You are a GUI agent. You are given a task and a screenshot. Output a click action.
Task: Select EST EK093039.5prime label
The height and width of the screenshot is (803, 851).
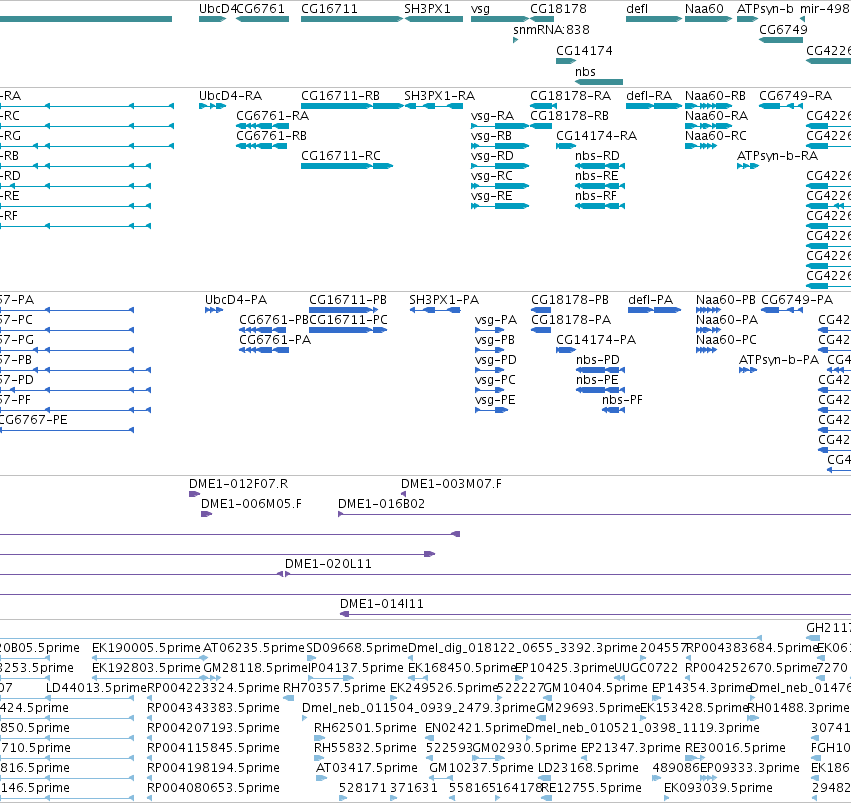(719, 787)
